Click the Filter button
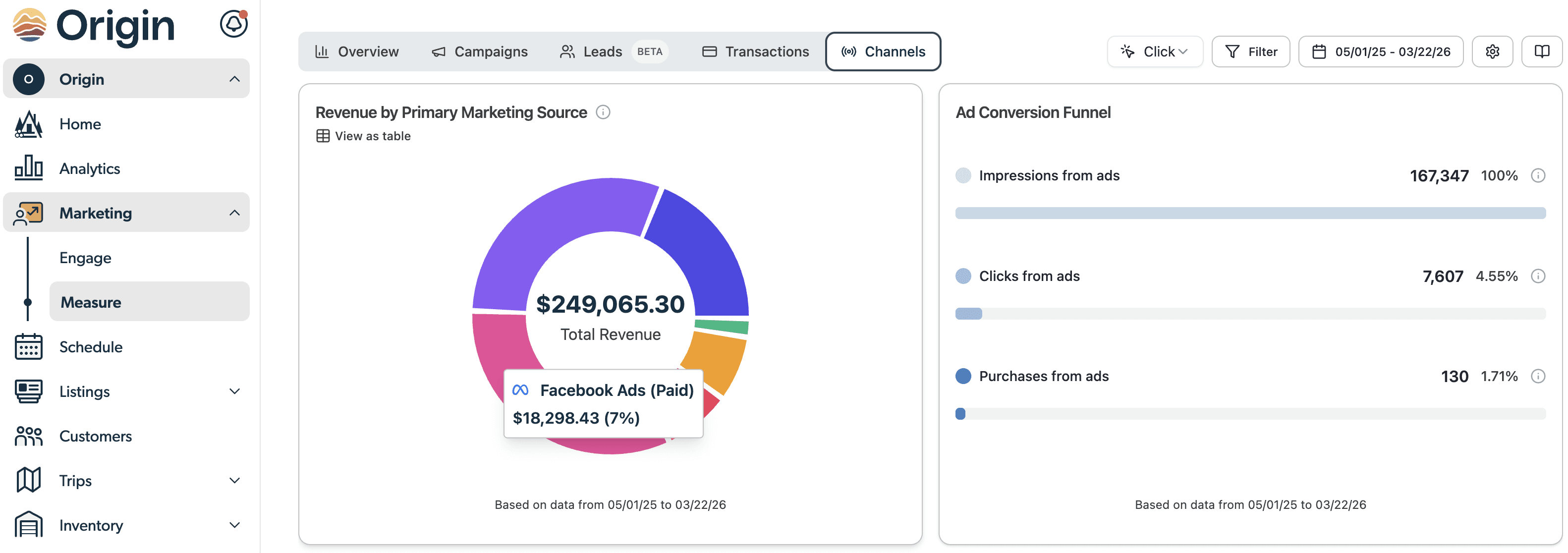Screen dimensions: 1568x553 1250,52
